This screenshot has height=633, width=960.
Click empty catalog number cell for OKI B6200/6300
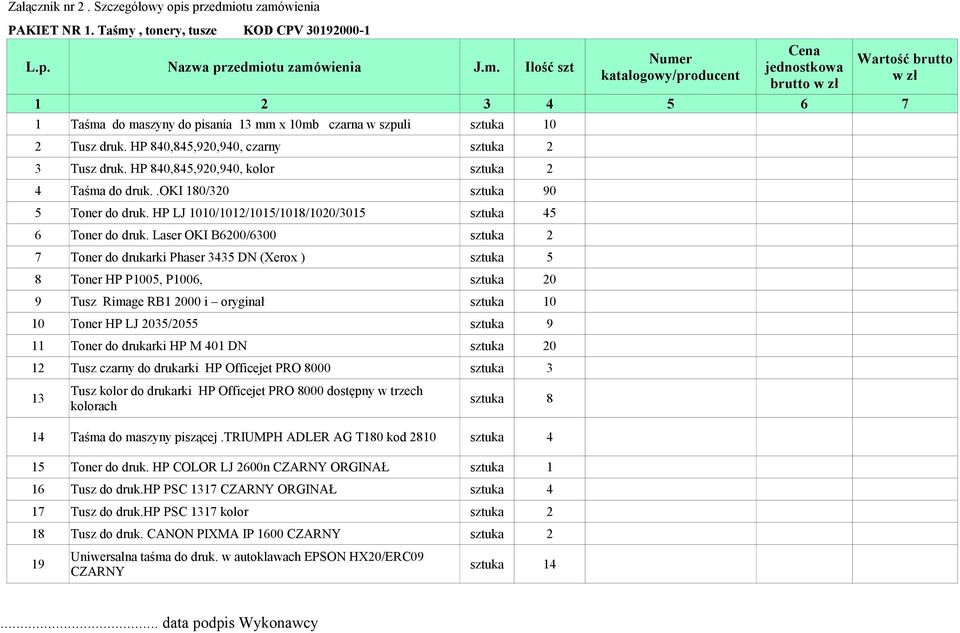[670, 235]
